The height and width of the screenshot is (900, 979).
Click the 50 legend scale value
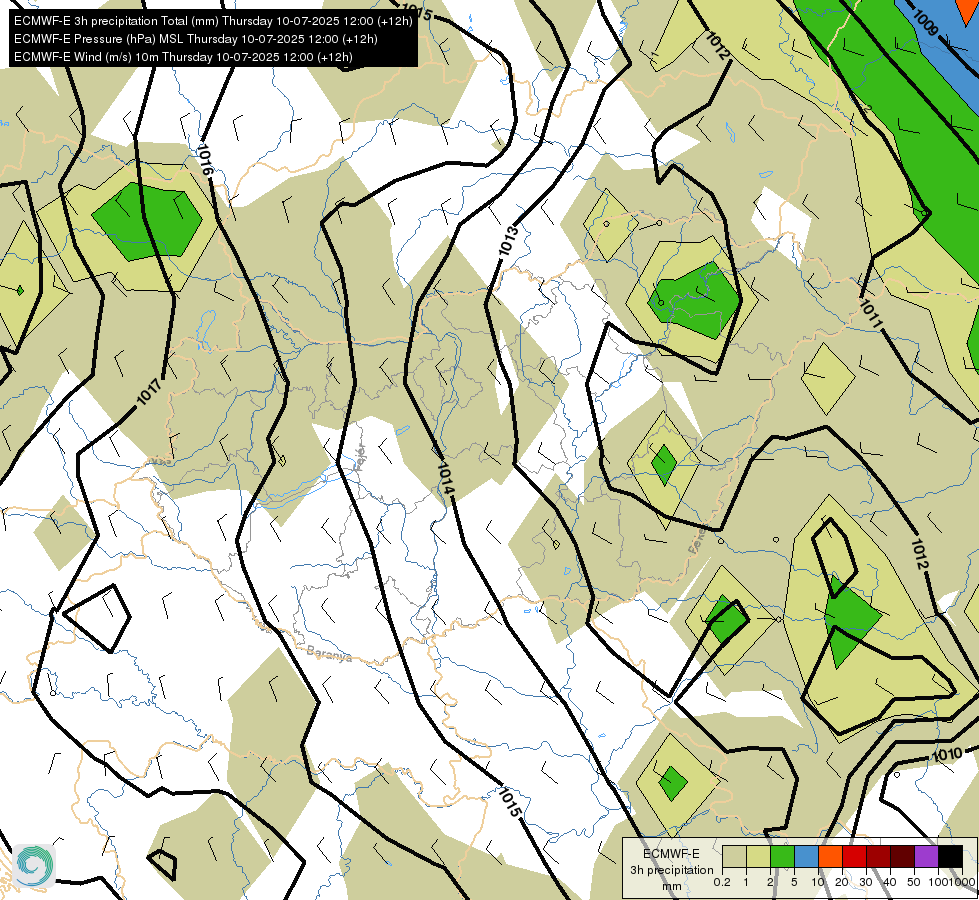(913, 882)
